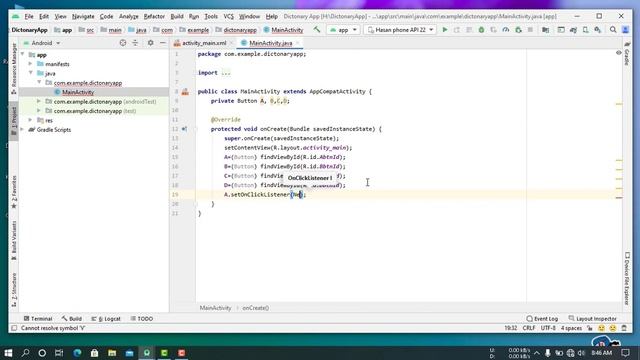The height and width of the screenshot is (360, 640).
Task: Open the VCS menu
Action: 229,16
